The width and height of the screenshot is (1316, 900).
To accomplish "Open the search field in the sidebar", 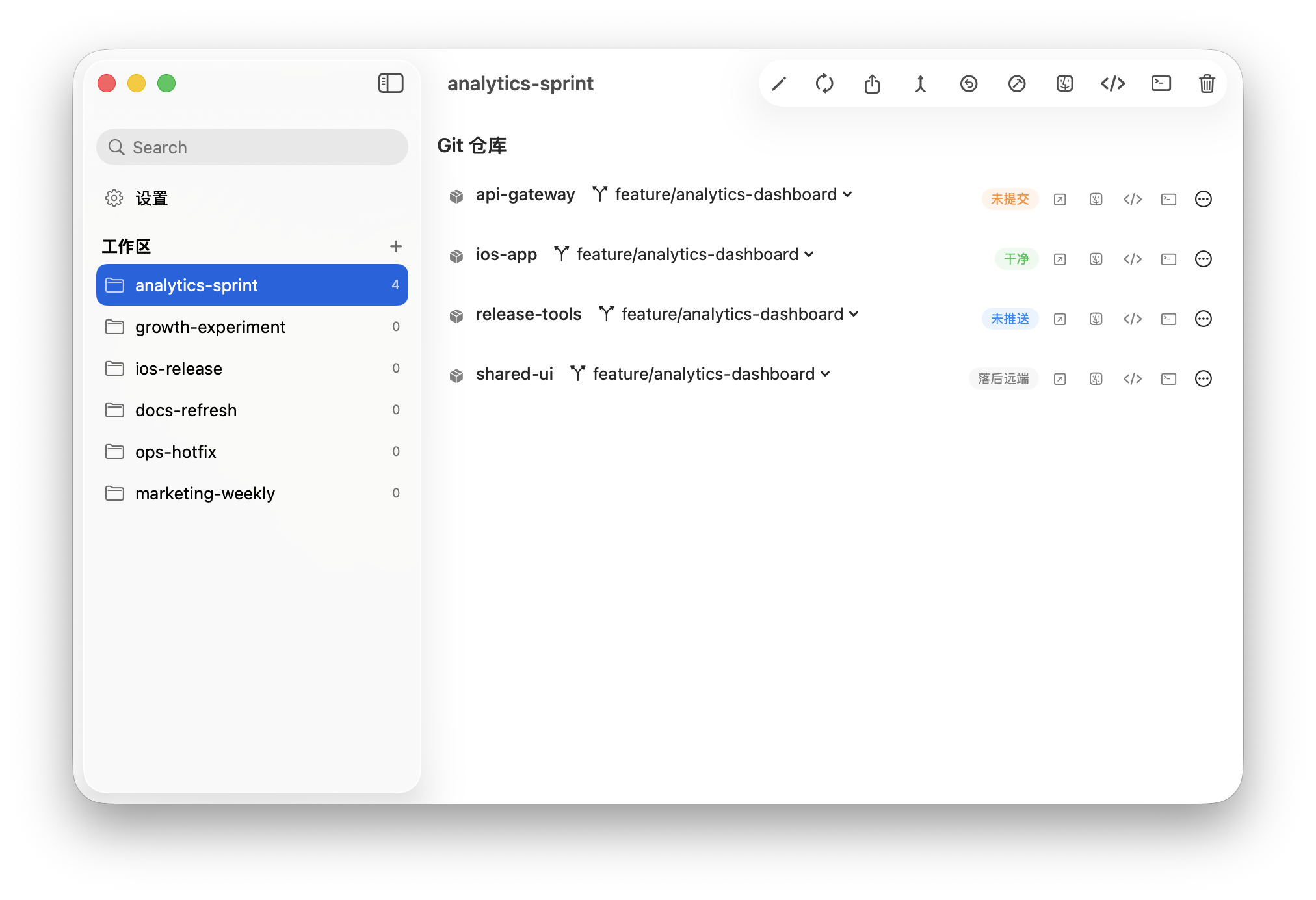I will tap(252, 147).
